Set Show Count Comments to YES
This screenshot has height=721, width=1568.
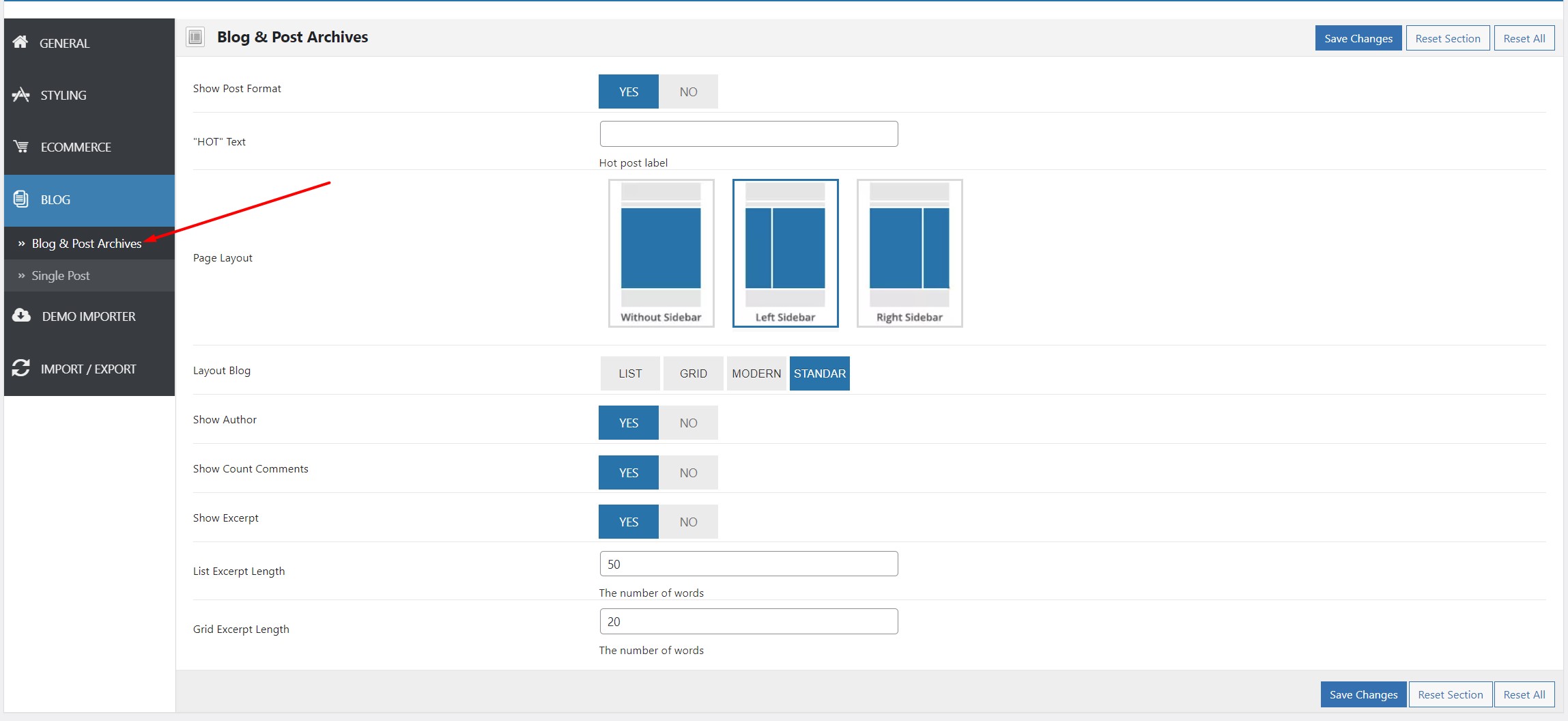click(x=629, y=472)
